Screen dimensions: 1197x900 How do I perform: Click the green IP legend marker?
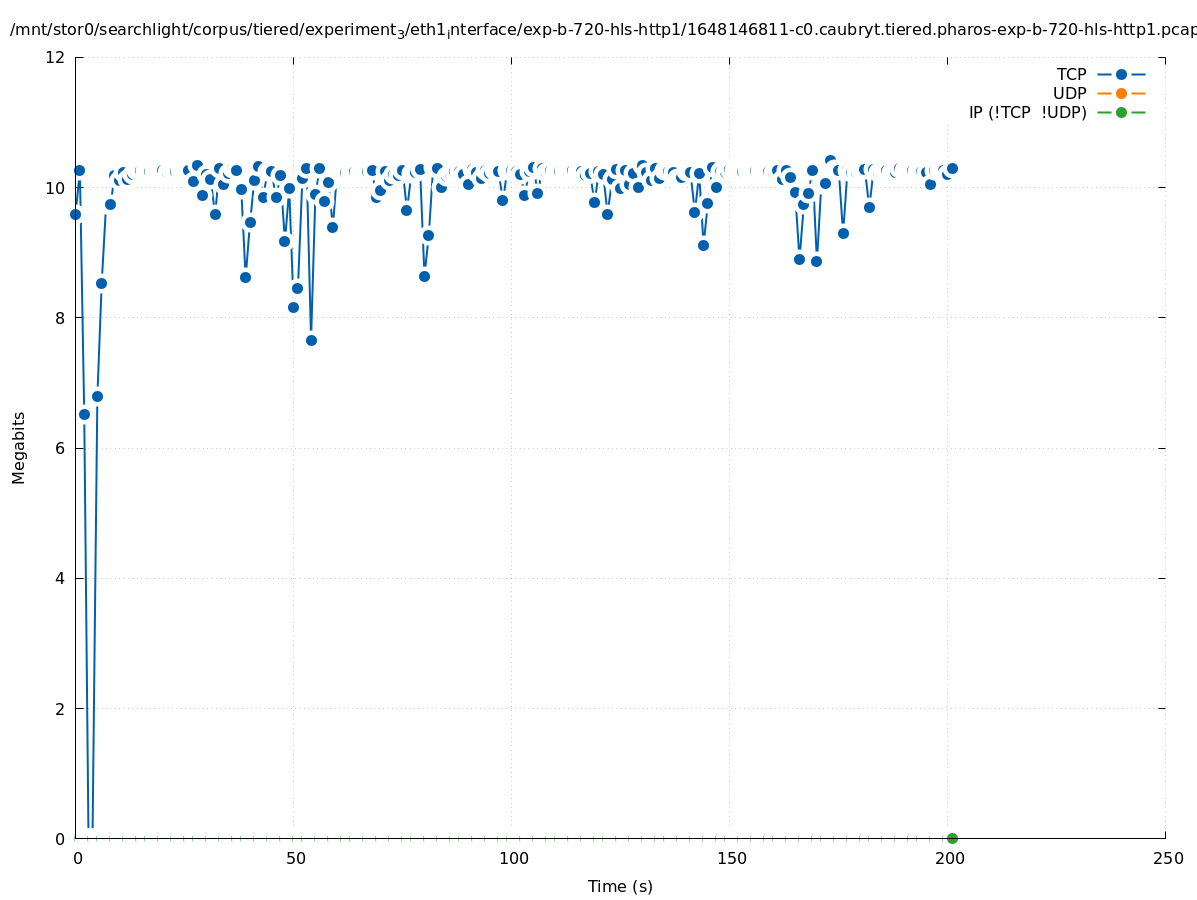(1121, 112)
